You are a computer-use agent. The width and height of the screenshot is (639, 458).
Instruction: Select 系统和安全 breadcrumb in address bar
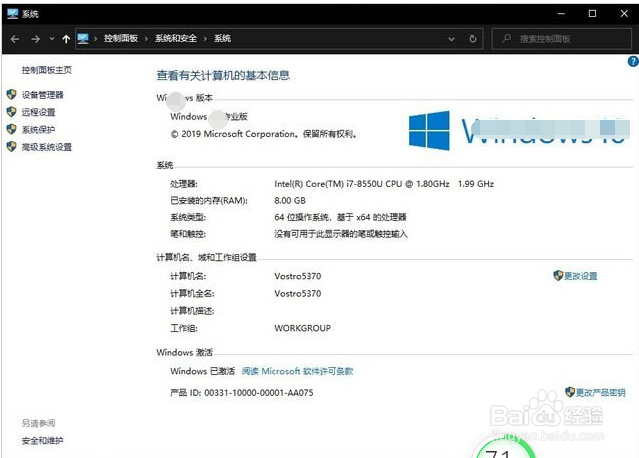coord(176,38)
